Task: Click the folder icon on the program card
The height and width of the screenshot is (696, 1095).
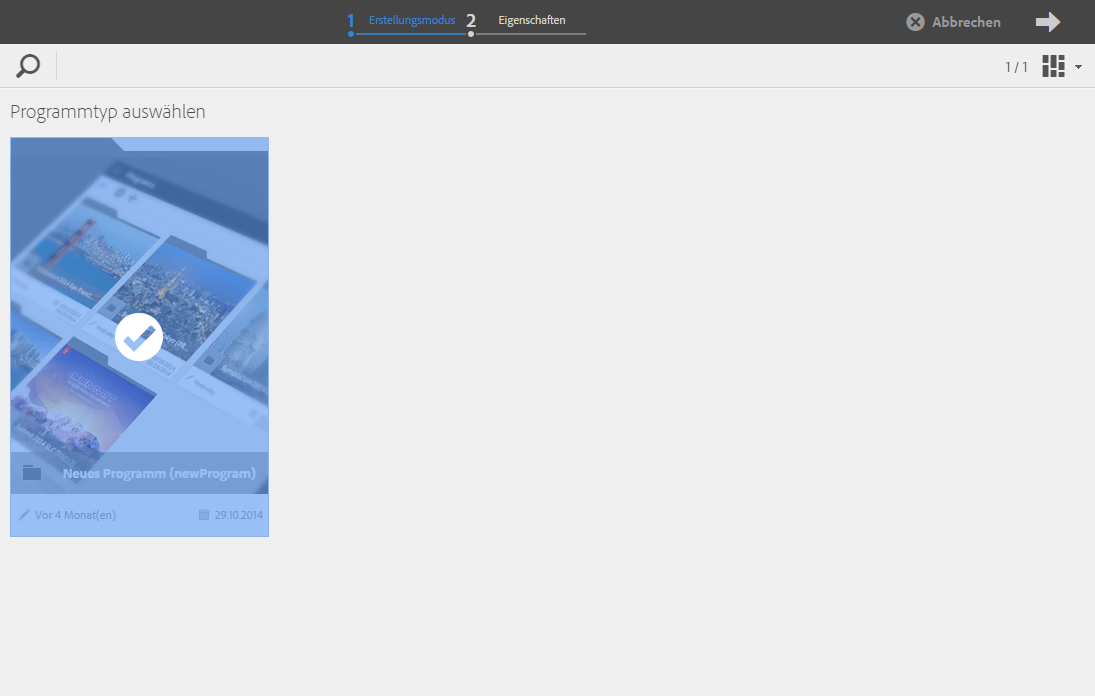Action: (31, 473)
